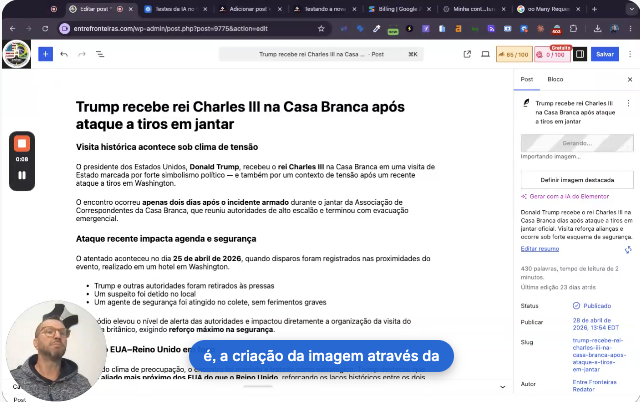Regenerate the excerpt with AI icon

click(x=628, y=249)
